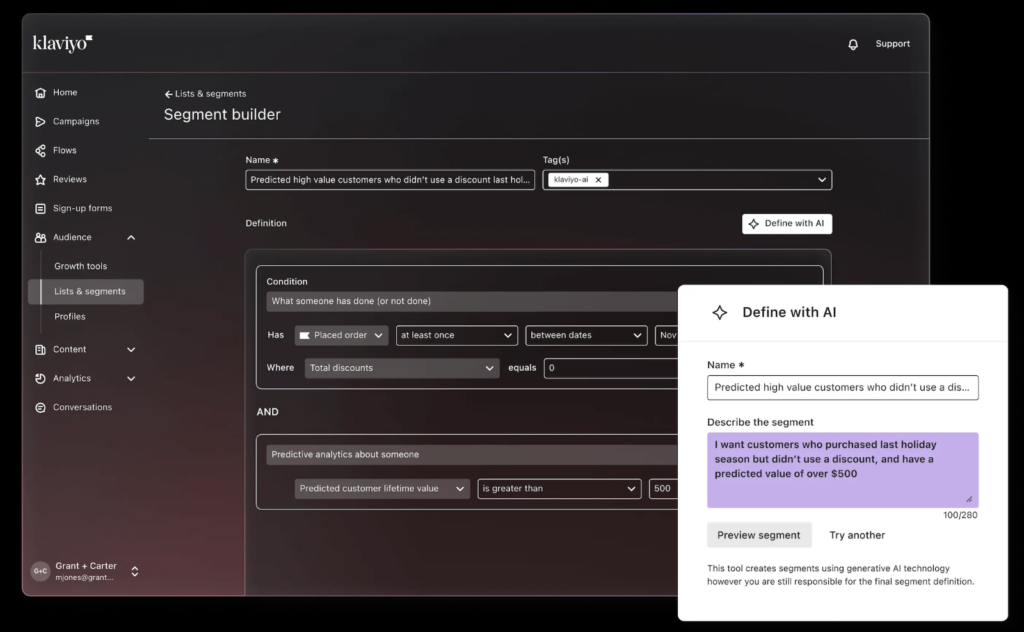1024x632 pixels.
Task: Open the 'at least once' dropdown
Action: (456, 336)
